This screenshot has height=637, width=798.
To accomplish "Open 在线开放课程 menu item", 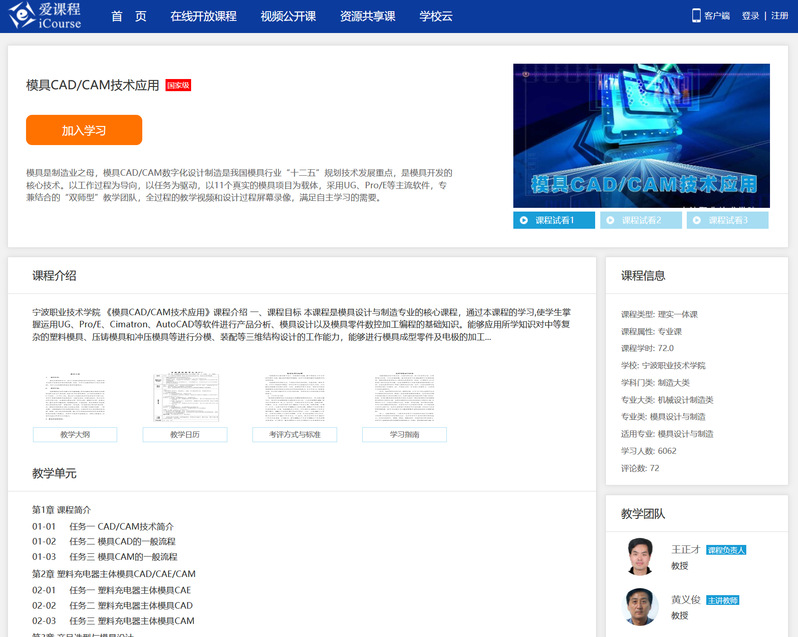I will pyautogui.click(x=203, y=16).
